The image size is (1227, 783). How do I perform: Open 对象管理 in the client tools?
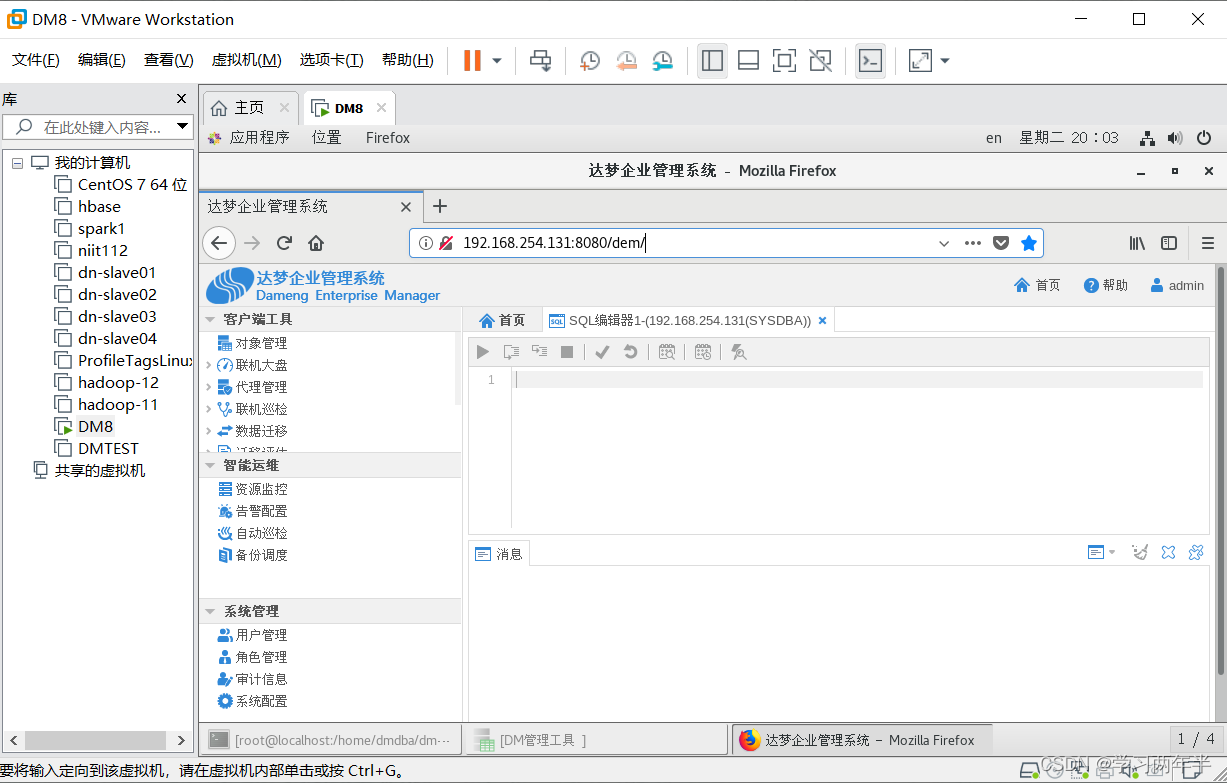click(252, 343)
